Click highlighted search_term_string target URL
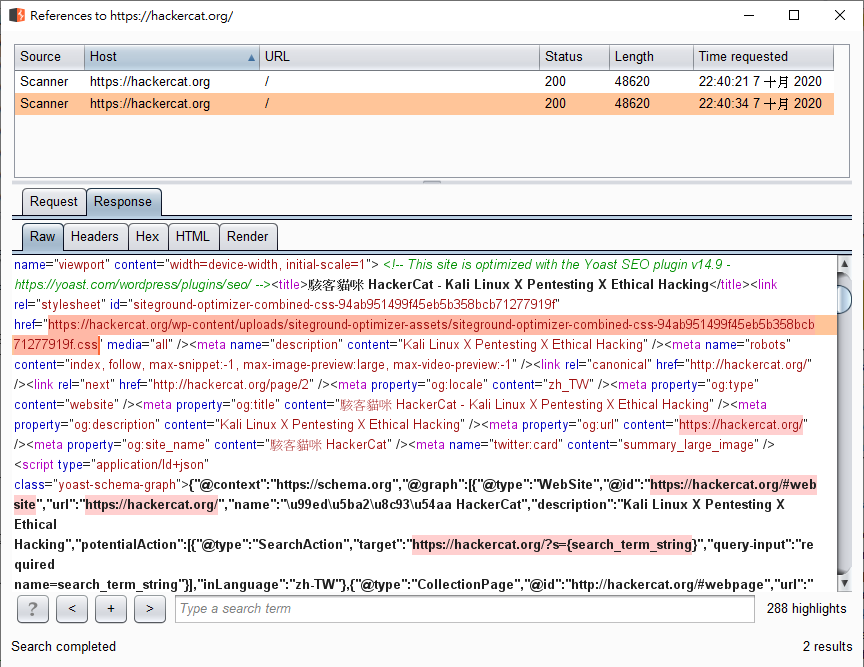Screen dimensions: 864x667 point(552,545)
